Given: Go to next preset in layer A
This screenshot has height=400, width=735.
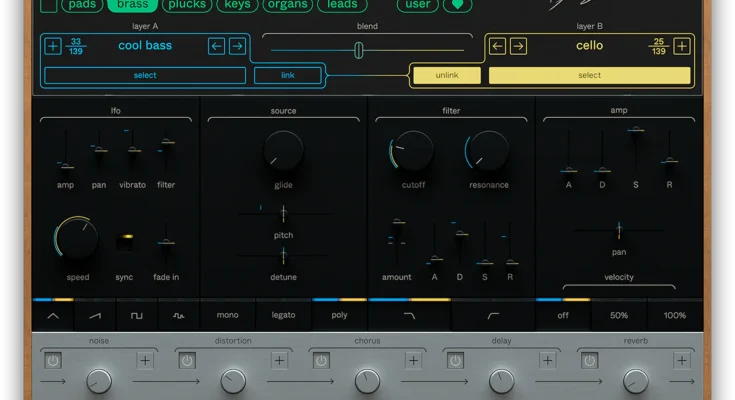Looking at the screenshot, I should click(237, 46).
